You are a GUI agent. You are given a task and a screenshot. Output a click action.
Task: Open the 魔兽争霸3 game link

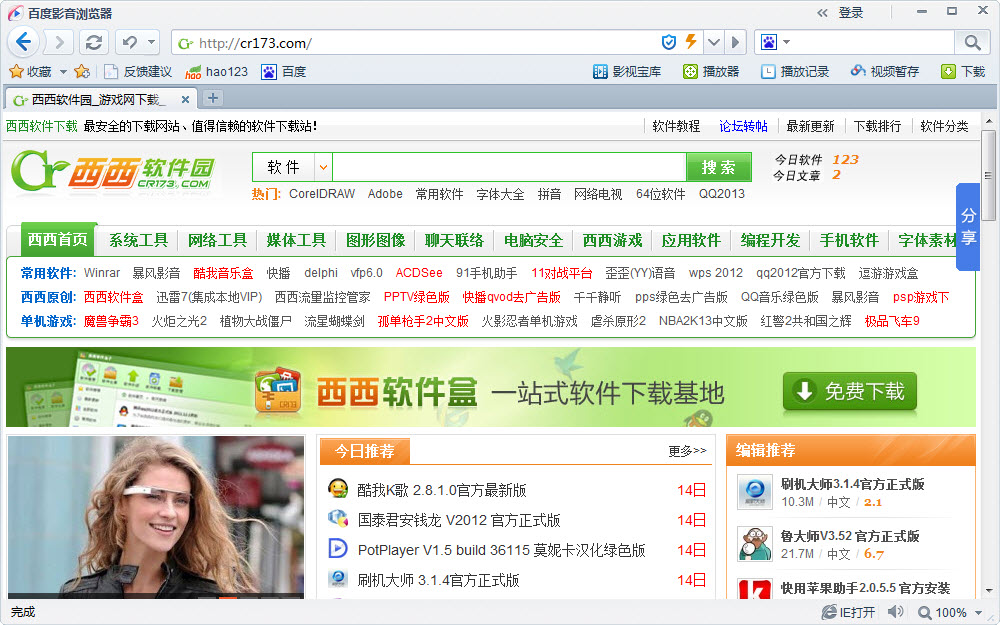[x=111, y=321]
